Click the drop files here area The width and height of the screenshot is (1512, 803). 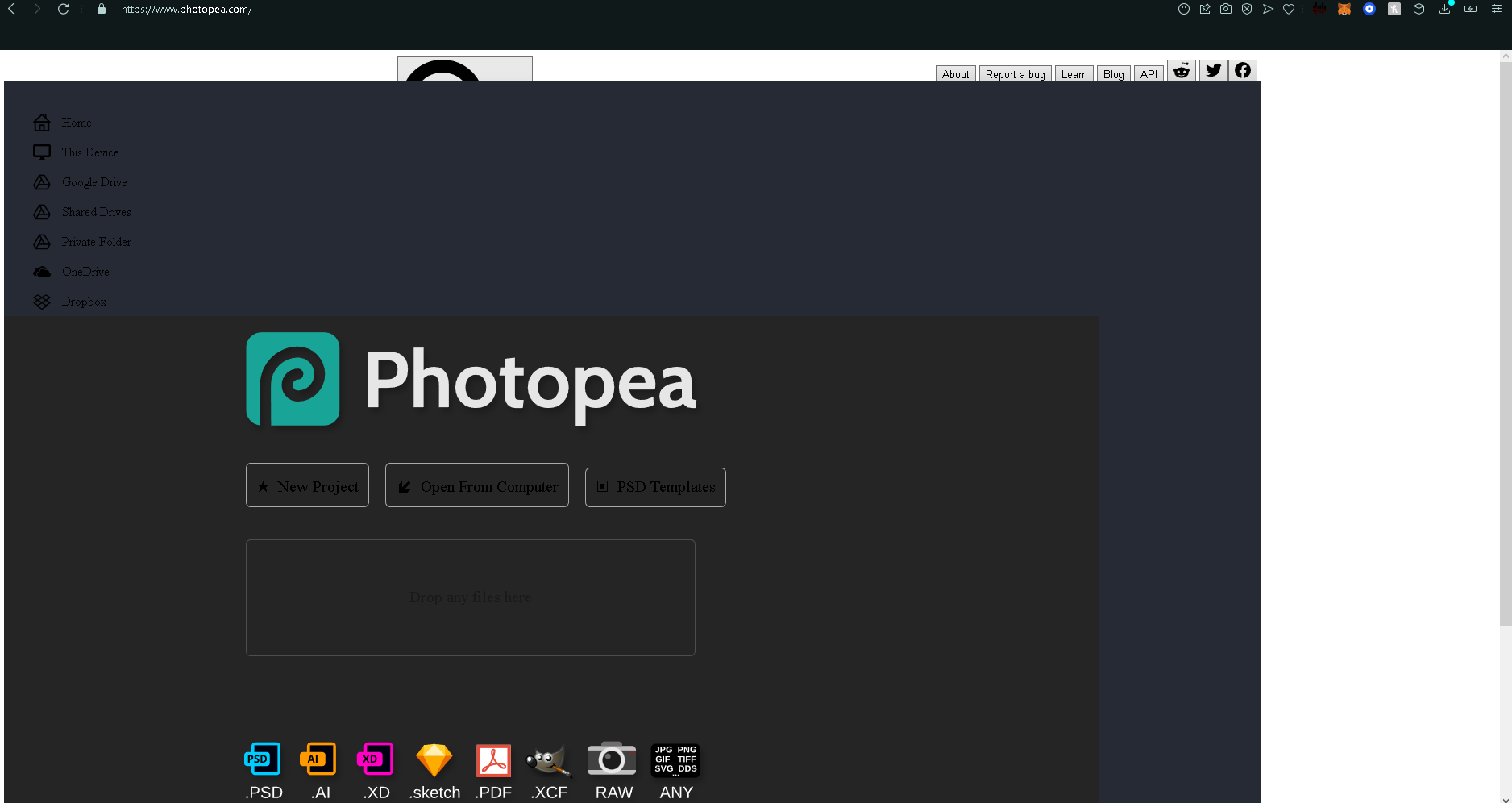click(x=470, y=597)
